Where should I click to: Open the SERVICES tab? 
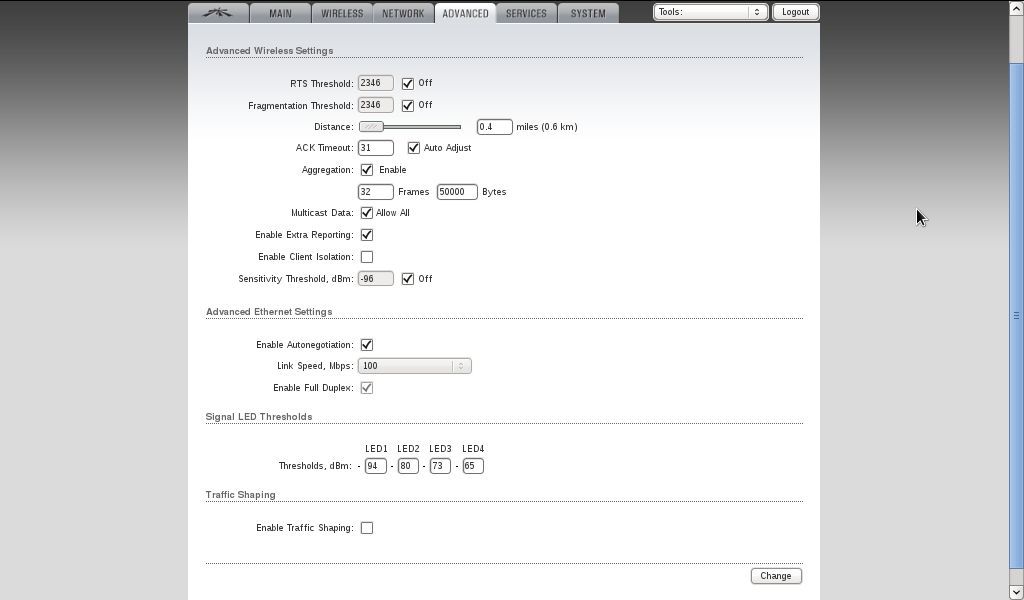pyautogui.click(x=526, y=13)
